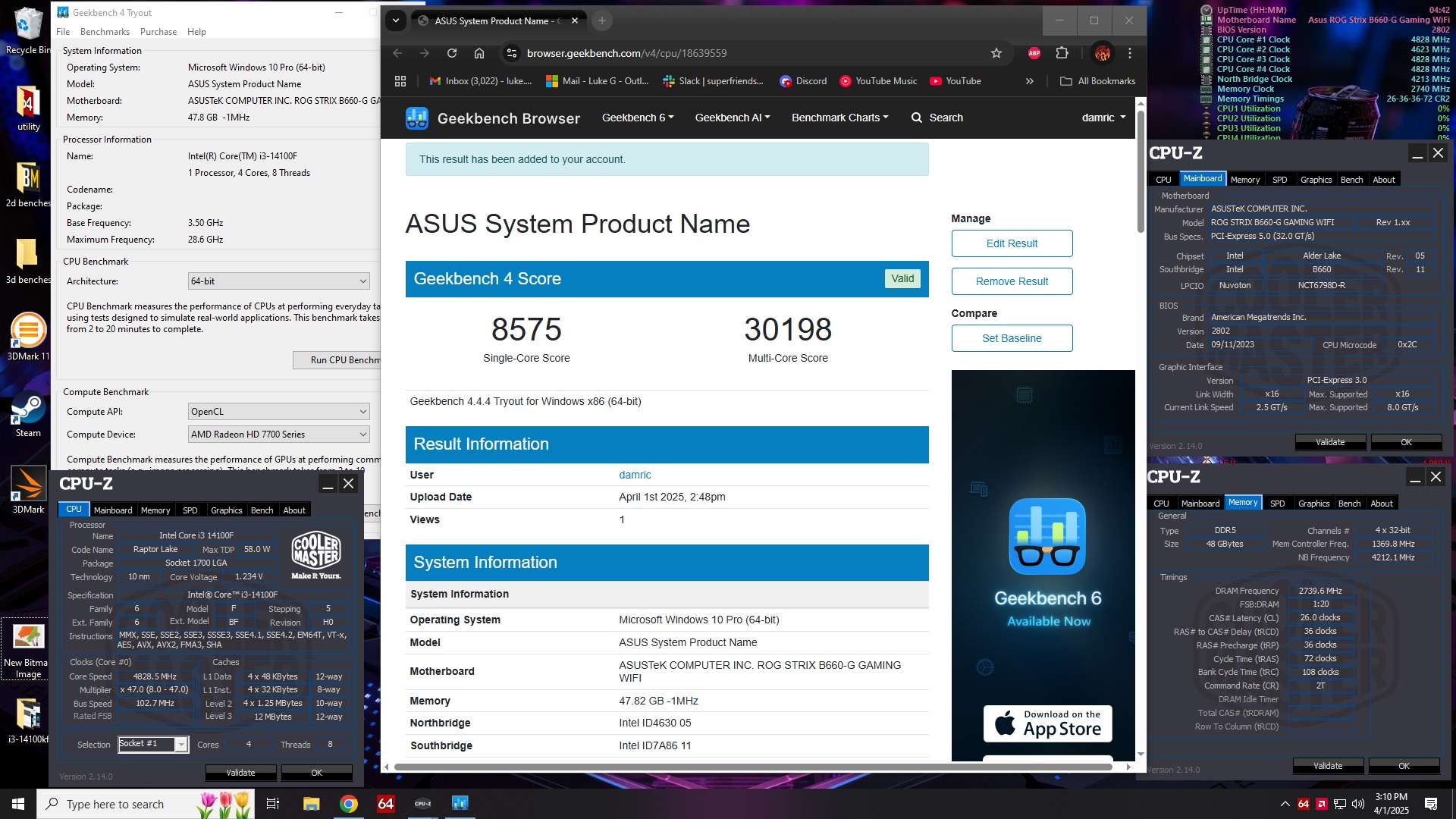Expand Compute Device AMD Radeon dropdown
Image resolution: width=1456 pixels, height=819 pixels.
278,435
